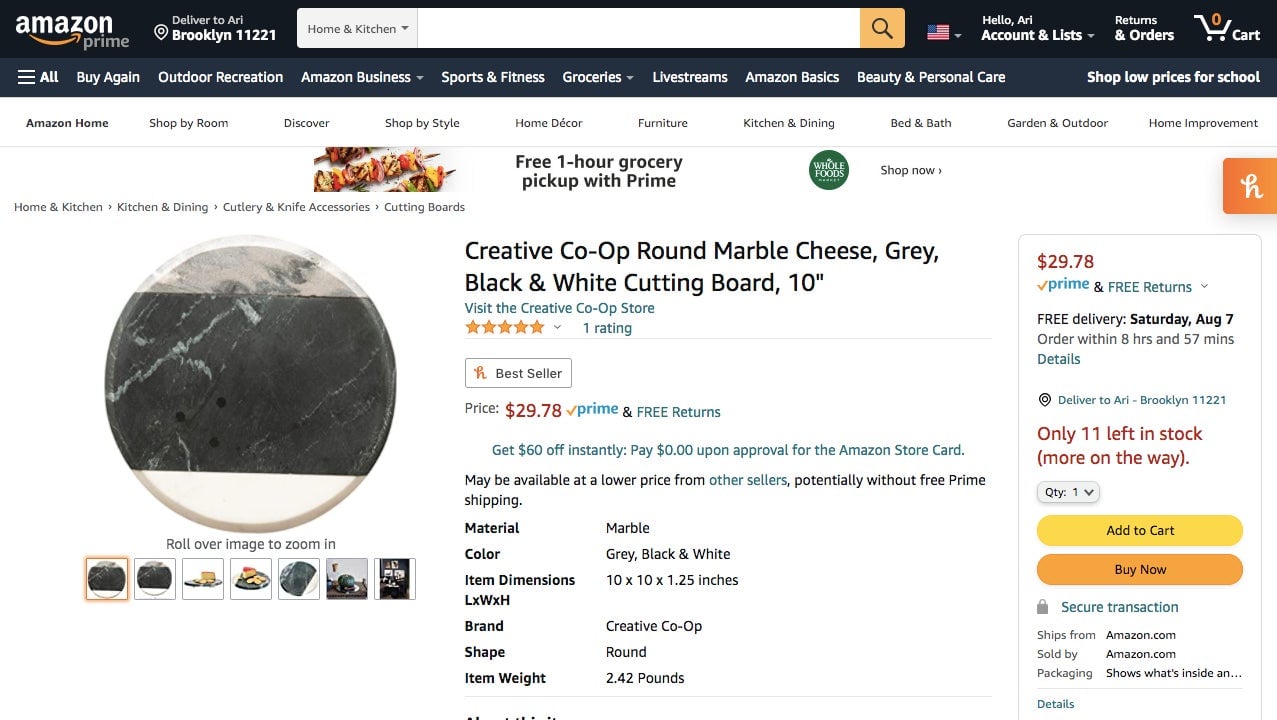Open the other sellers link
1277x720 pixels.
[747, 480]
